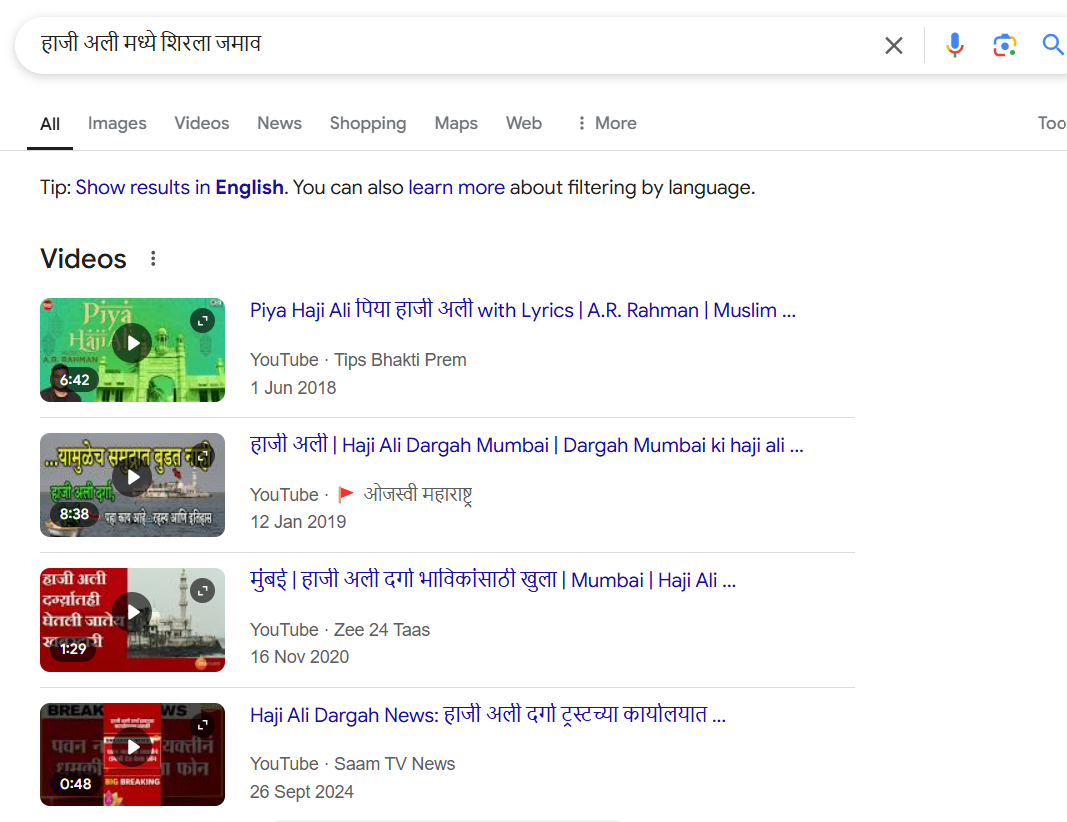
Task: Open Piya Haji Ali with Lyrics link
Action: click(x=523, y=310)
